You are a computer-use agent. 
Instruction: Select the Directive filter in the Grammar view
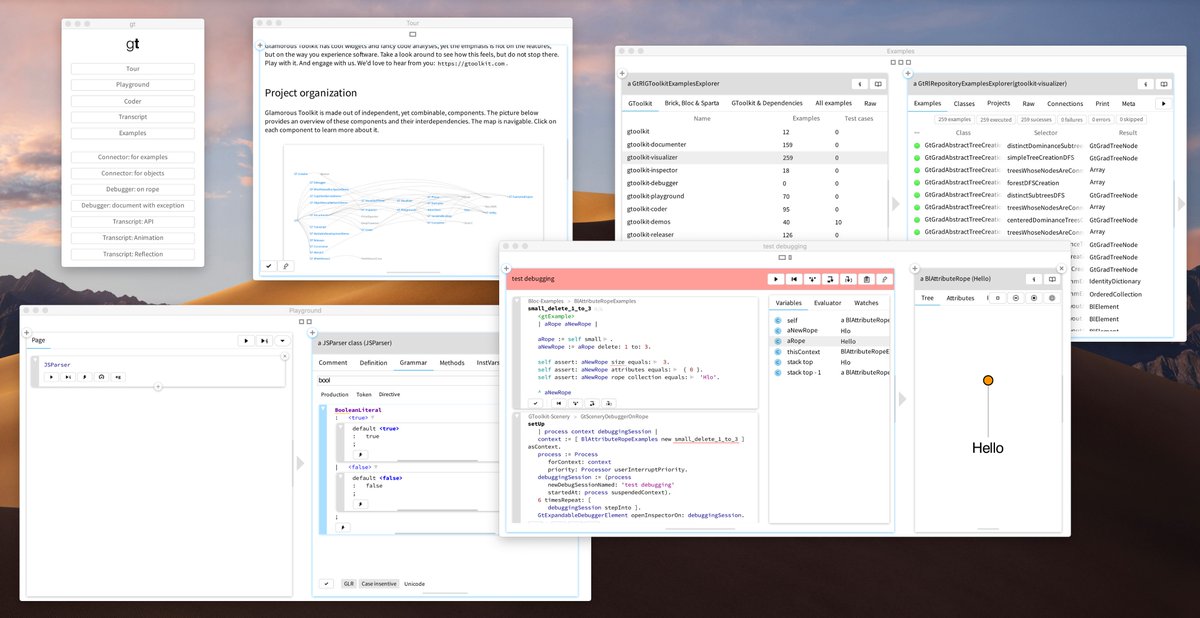pyautogui.click(x=389, y=394)
